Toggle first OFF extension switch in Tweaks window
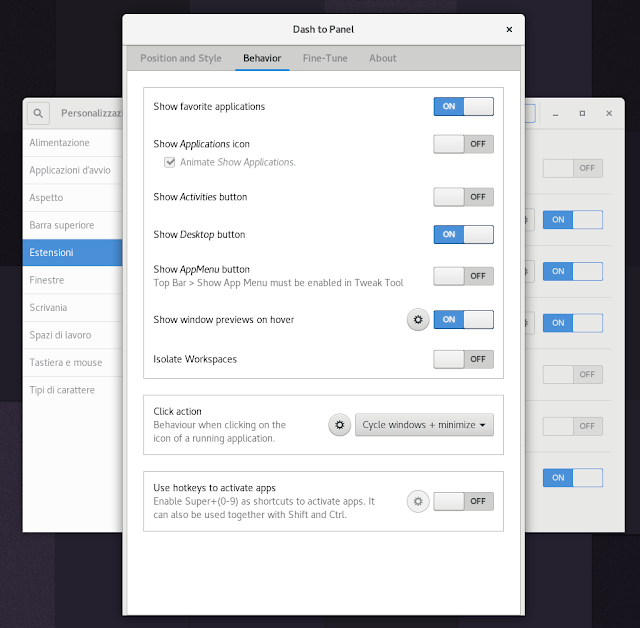Screen dimensions: 640x628 point(573,168)
